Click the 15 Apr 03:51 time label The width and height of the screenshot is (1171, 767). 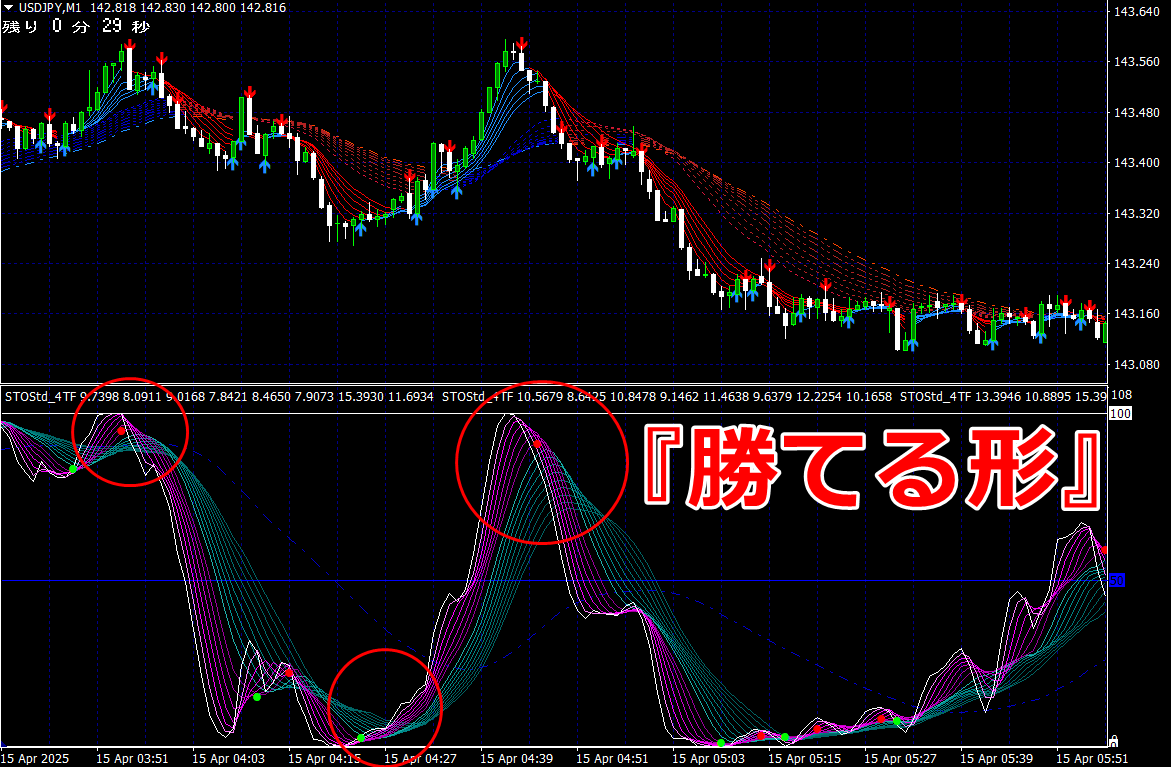coord(132,759)
